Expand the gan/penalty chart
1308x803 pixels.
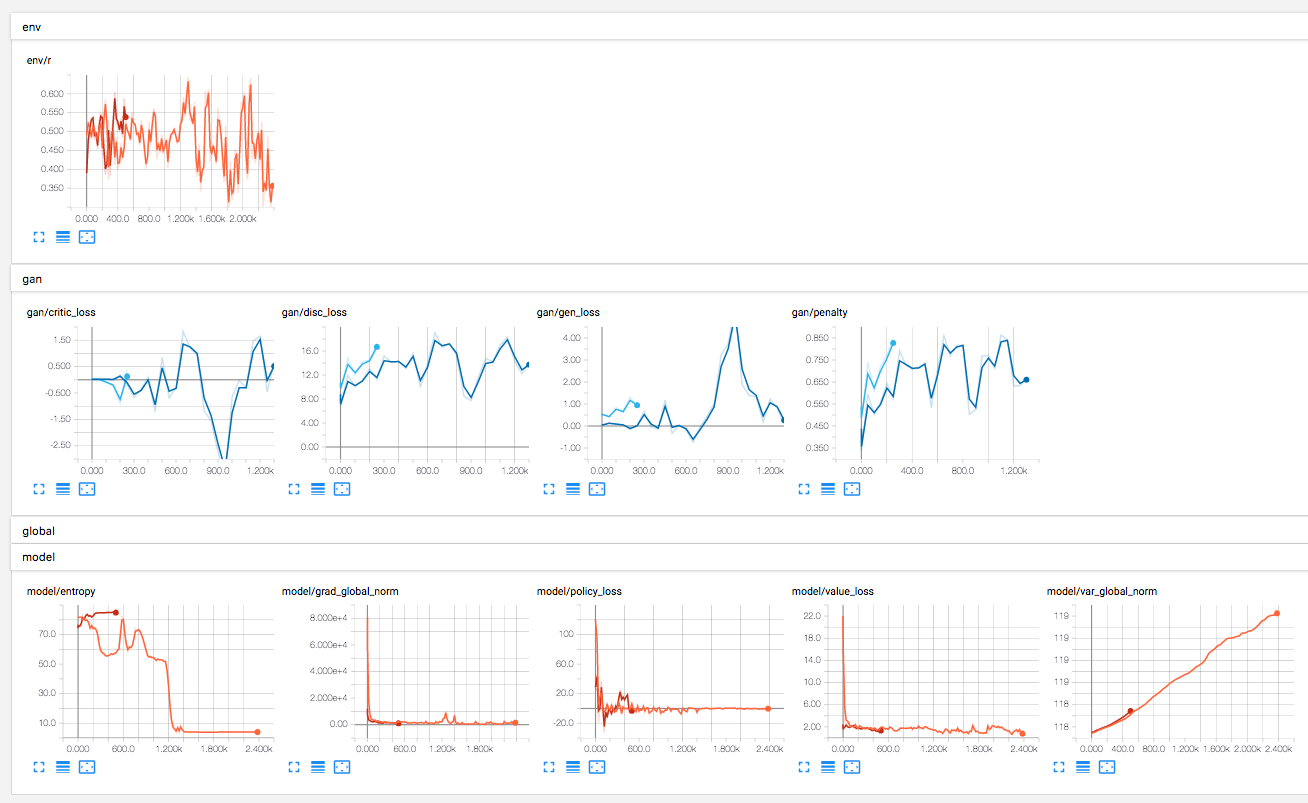[x=804, y=489]
